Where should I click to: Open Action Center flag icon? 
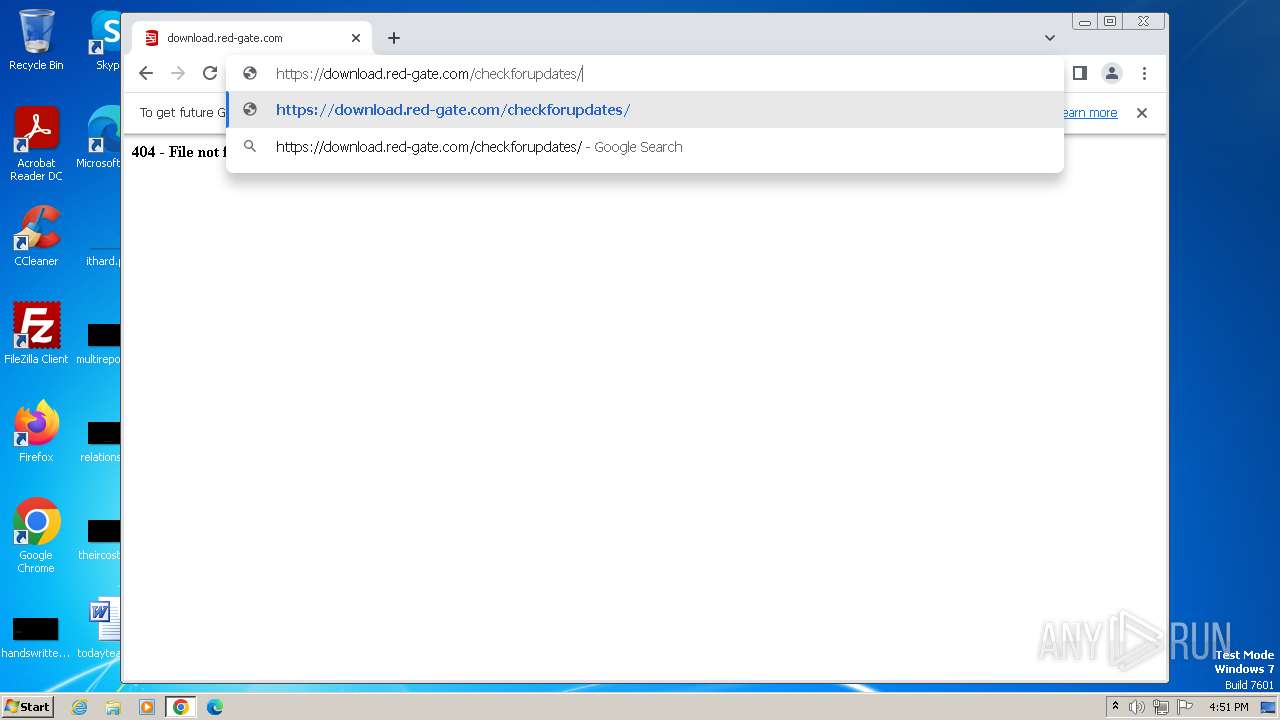click(x=1185, y=707)
